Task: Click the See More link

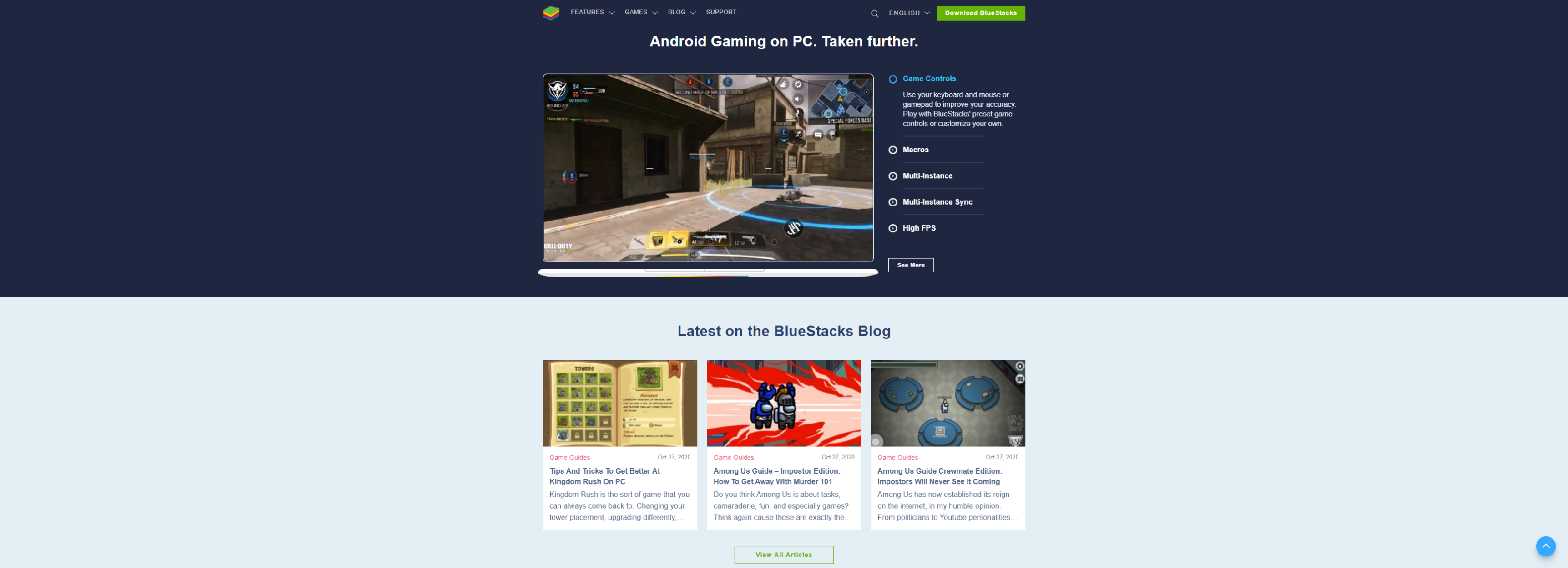Action: pyautogui.click(x=910, y=265)
